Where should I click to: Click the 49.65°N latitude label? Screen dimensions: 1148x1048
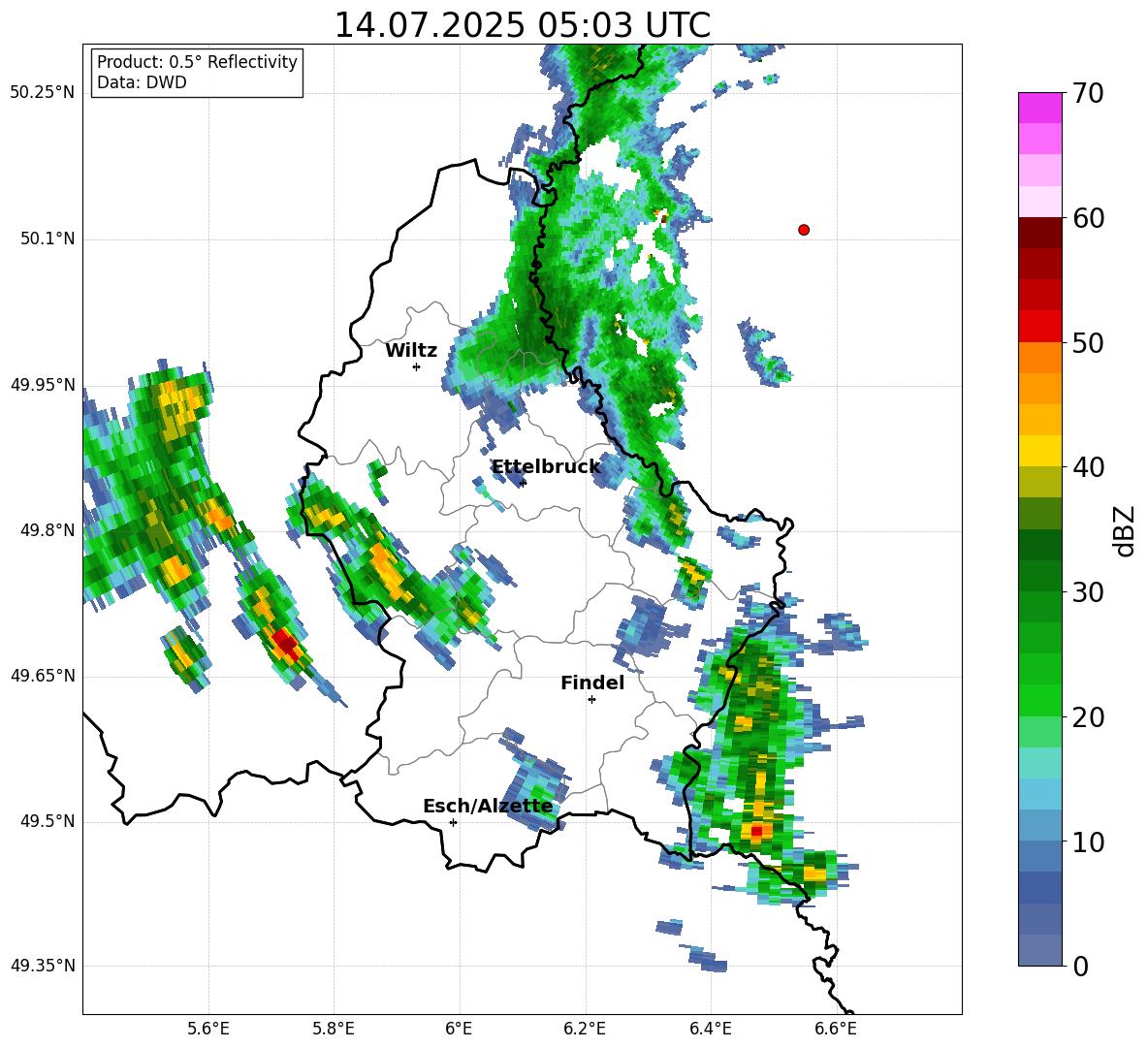point(43,676)
